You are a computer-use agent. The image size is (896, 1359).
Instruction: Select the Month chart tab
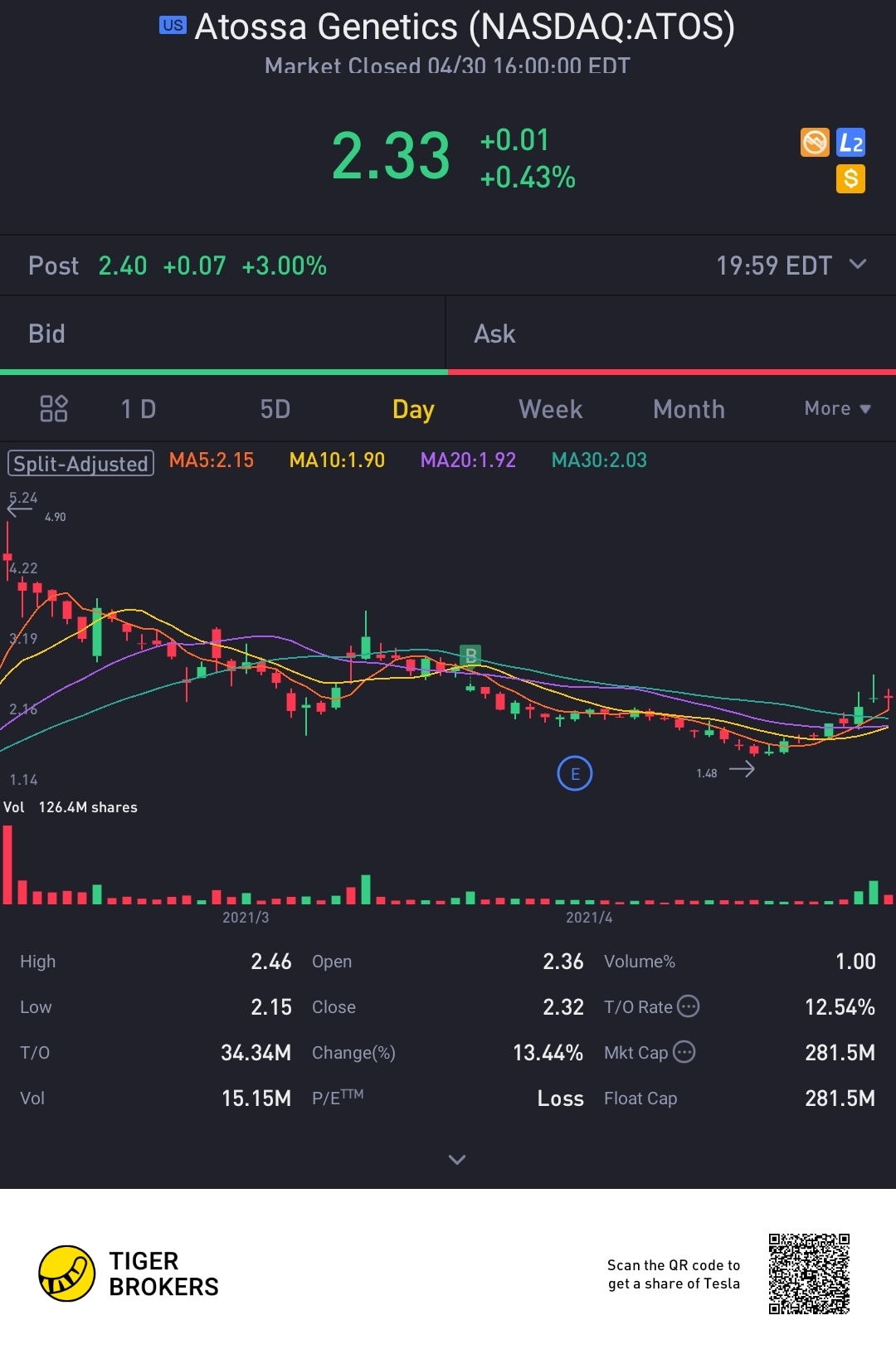click(689, 409)
